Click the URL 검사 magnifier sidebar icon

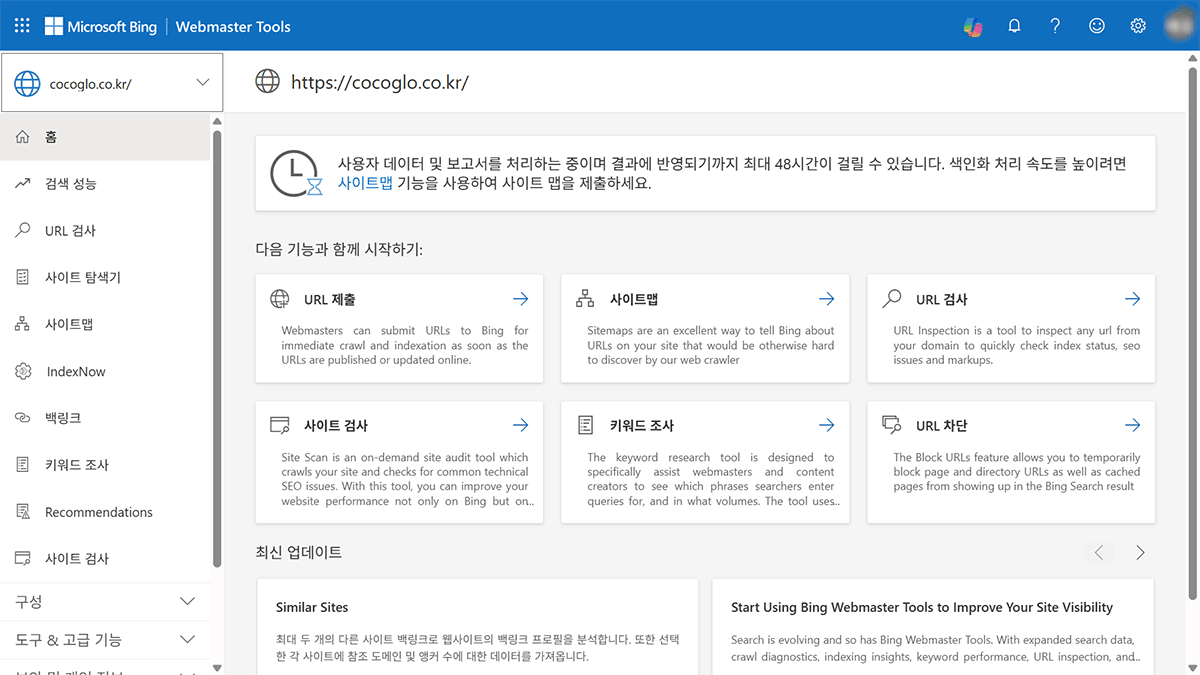tap(23, 230)
